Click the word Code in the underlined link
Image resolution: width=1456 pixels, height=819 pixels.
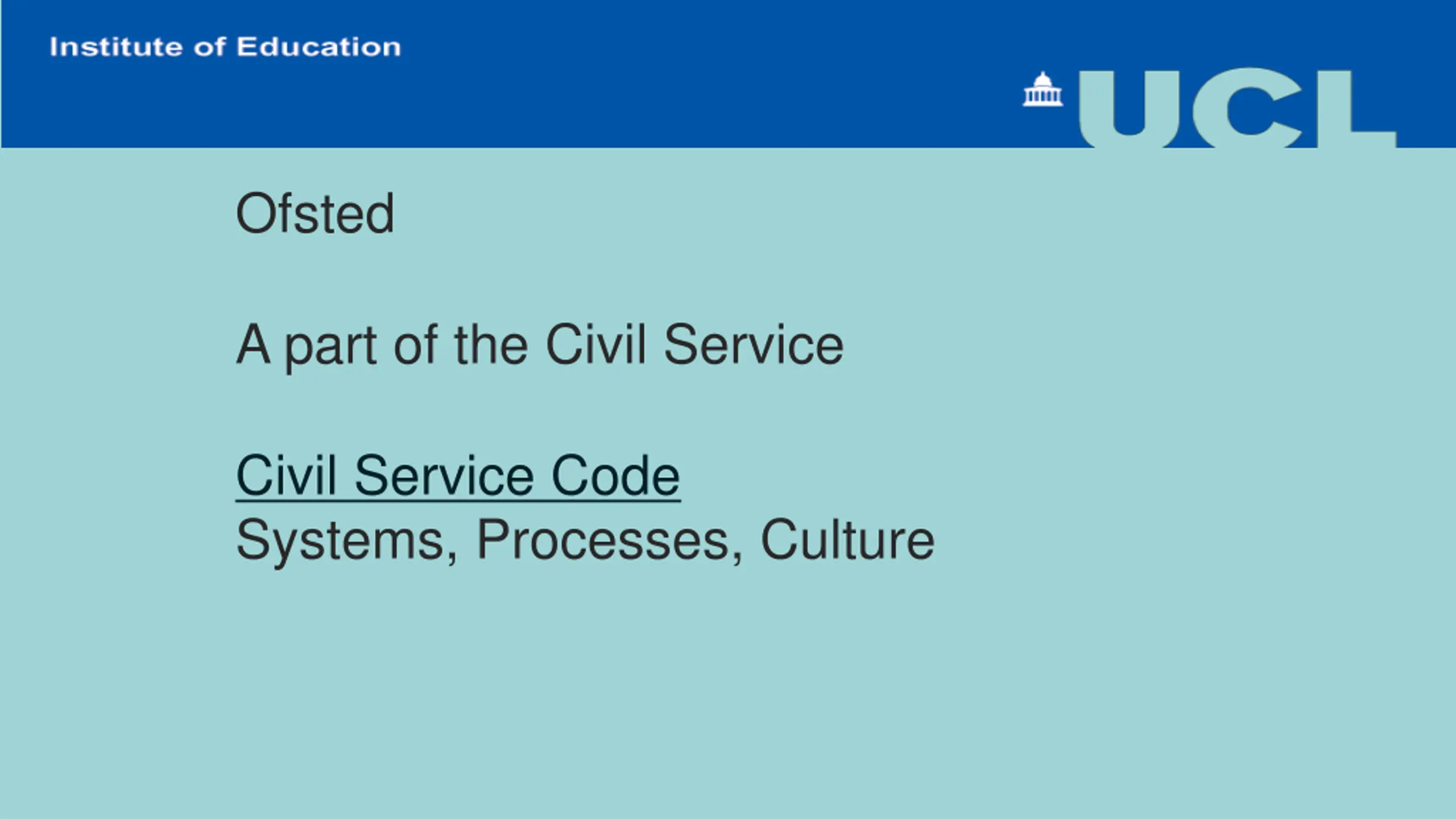tap(616, 475)
